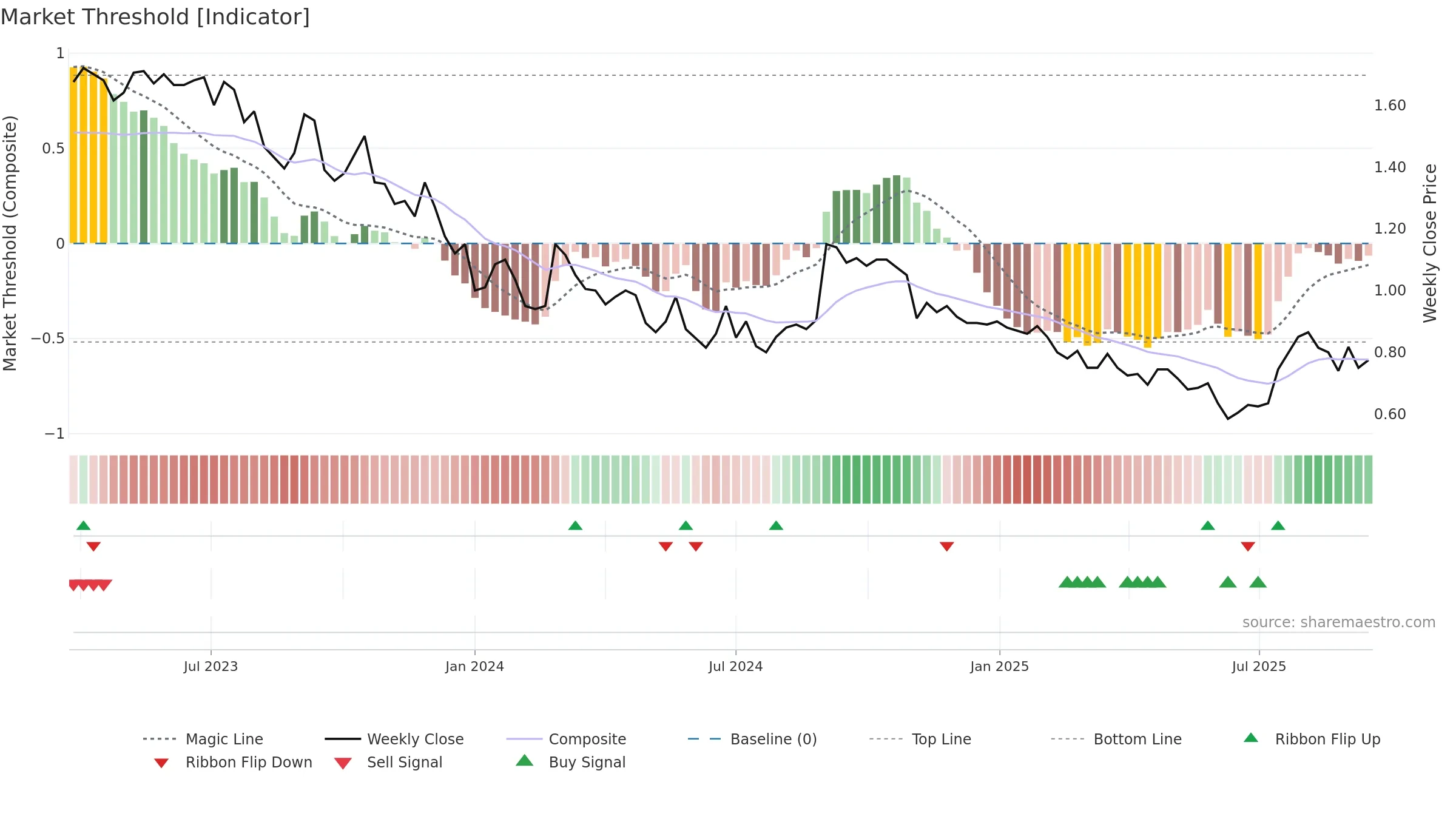
Task: Toggle the Top Line legend entry
Action: pyautogui.click(x=920, y=739)
